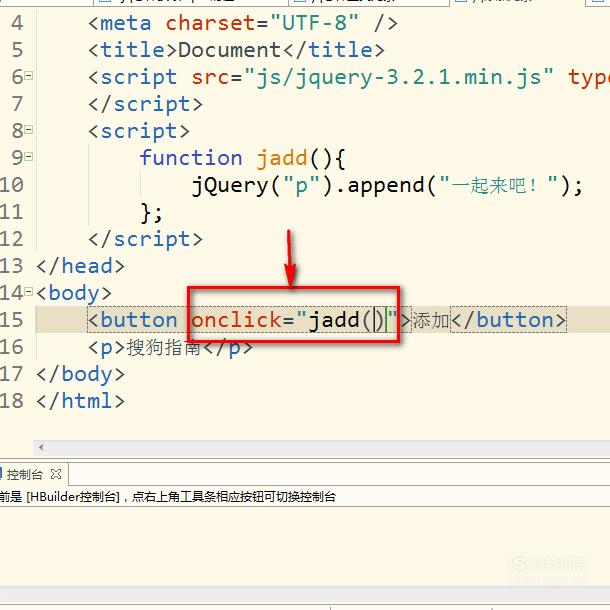Click the Document title text on line 5

click(x=230, y=50)
